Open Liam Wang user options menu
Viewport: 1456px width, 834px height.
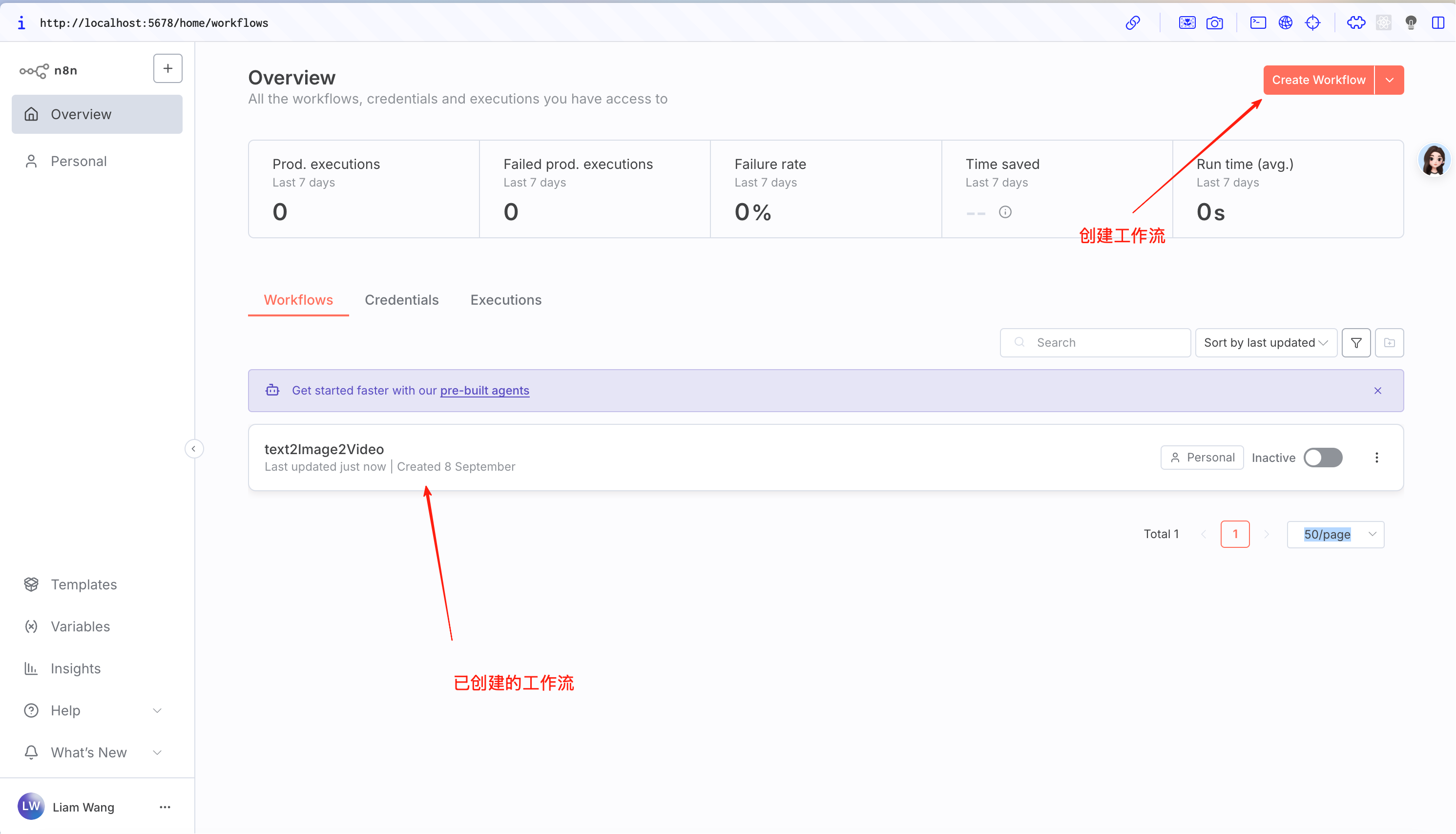(165, 807)
